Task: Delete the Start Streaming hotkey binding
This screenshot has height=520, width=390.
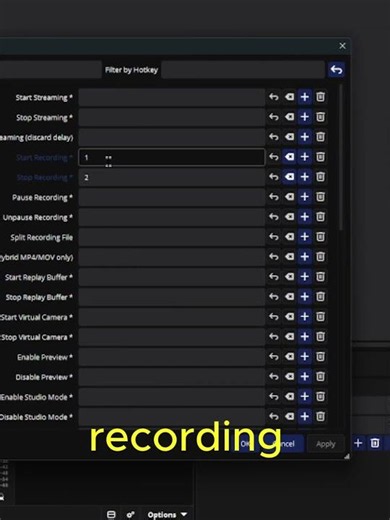Action: pyautogui.click(x=320, y=97)
